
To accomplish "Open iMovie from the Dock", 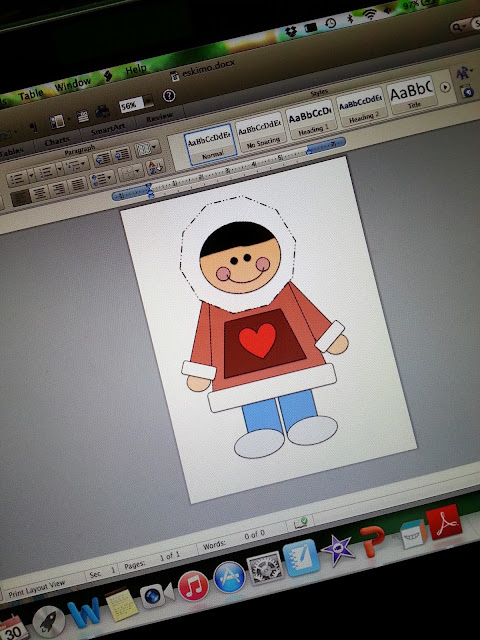I will tap(337, 551).
